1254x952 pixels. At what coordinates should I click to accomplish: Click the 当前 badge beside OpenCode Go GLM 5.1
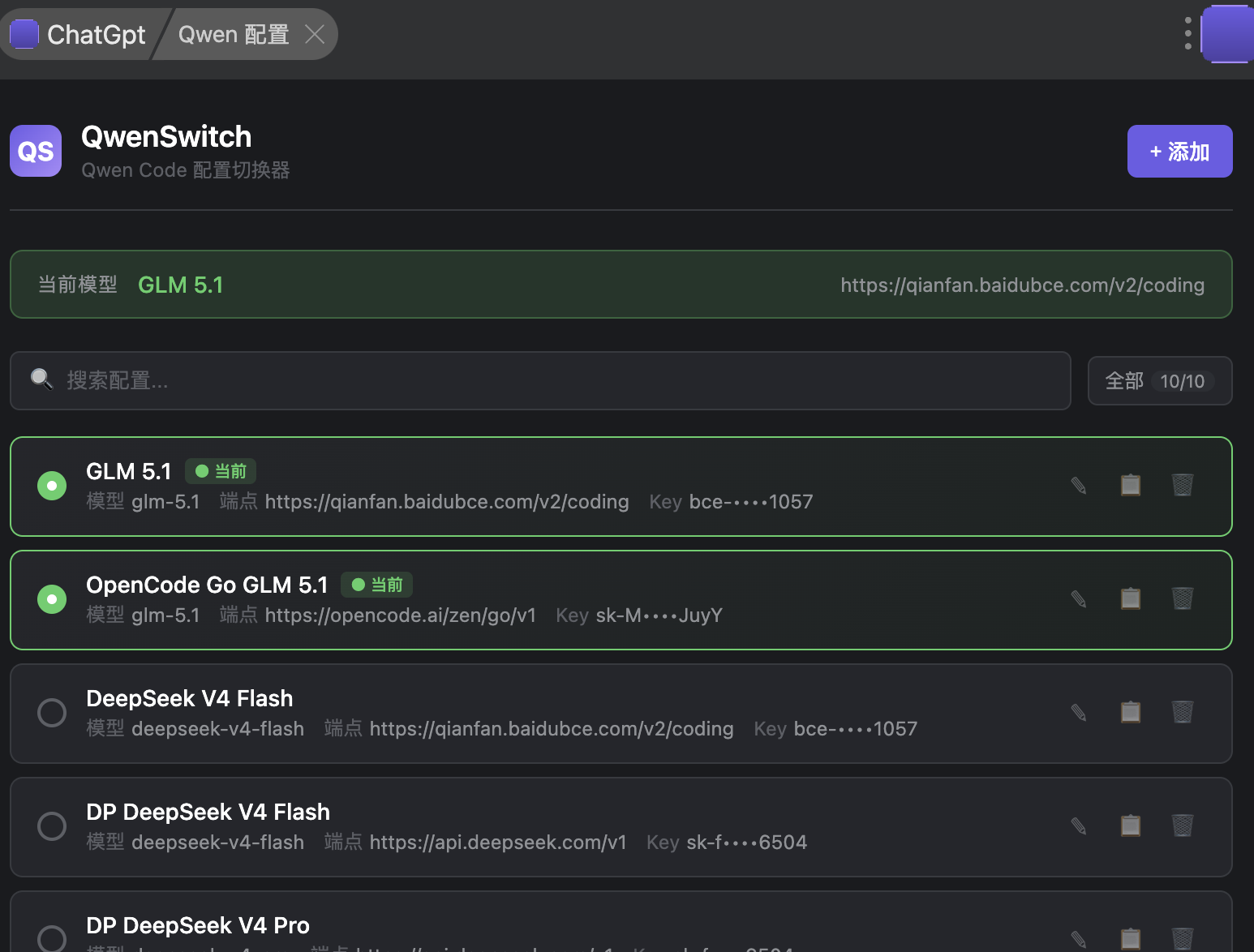pyautogui.click(x=377, y=585)
